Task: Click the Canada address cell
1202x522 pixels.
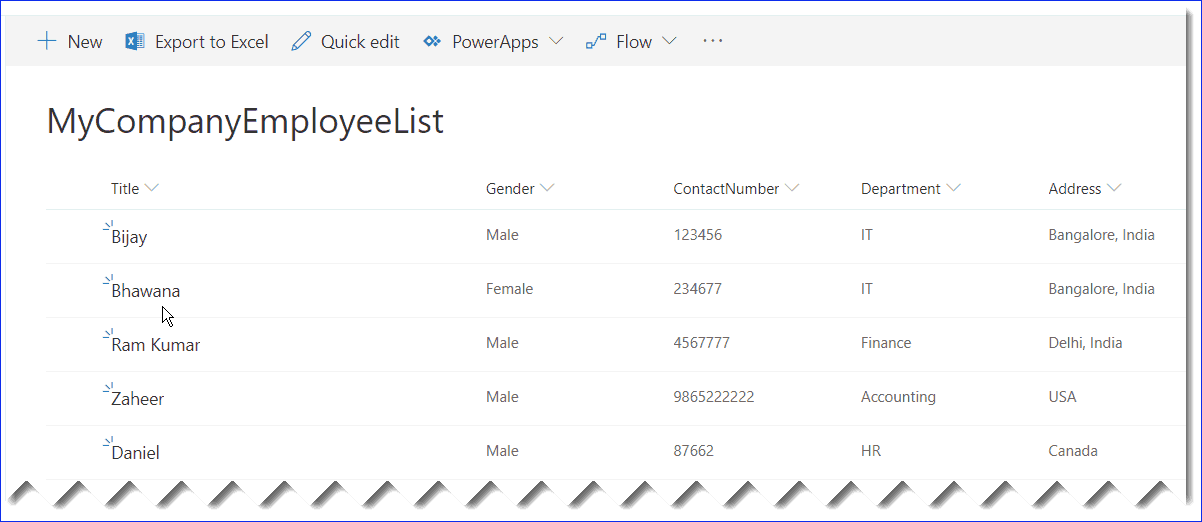Action: pos(1073,451)
